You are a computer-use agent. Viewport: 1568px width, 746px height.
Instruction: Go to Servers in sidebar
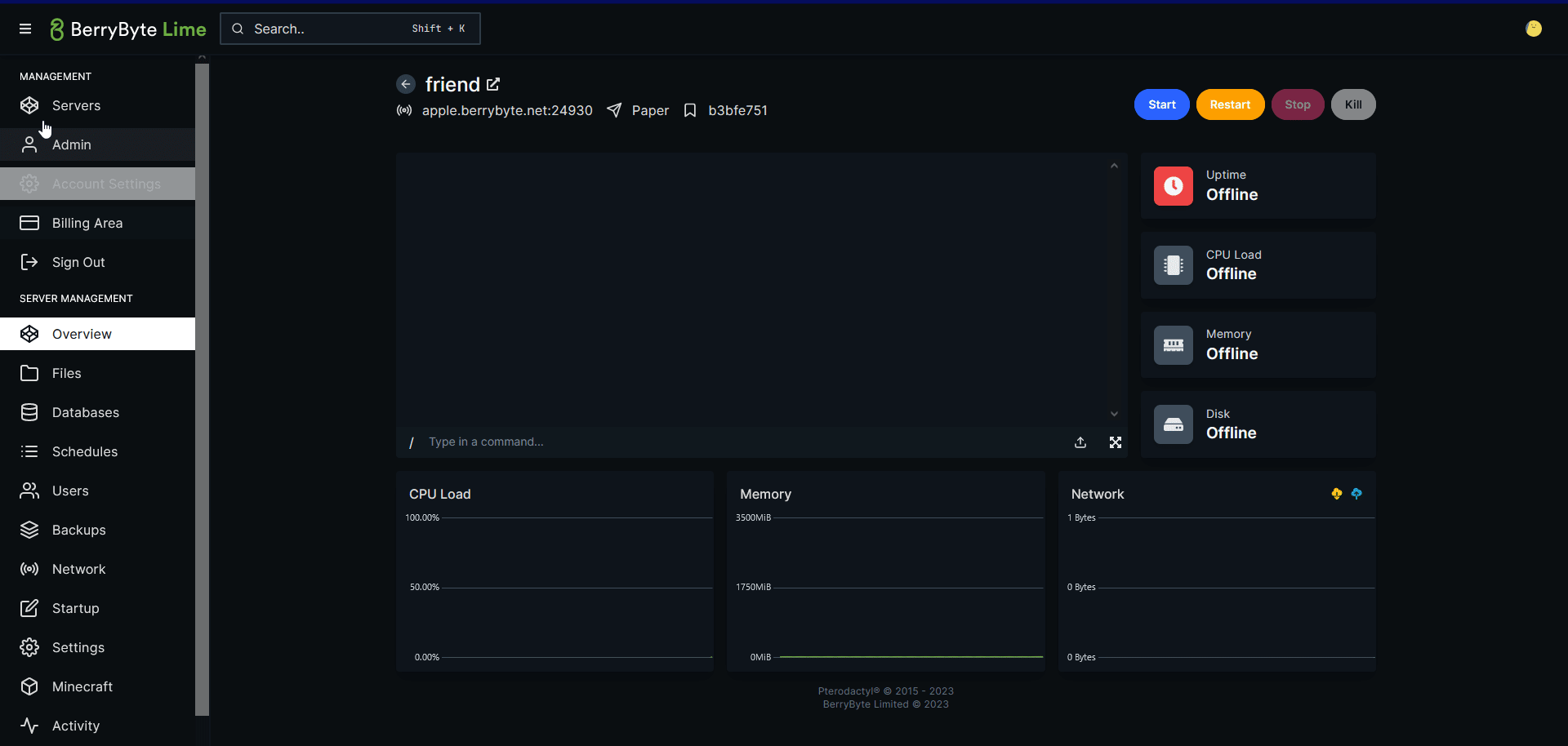pos(98,105)
